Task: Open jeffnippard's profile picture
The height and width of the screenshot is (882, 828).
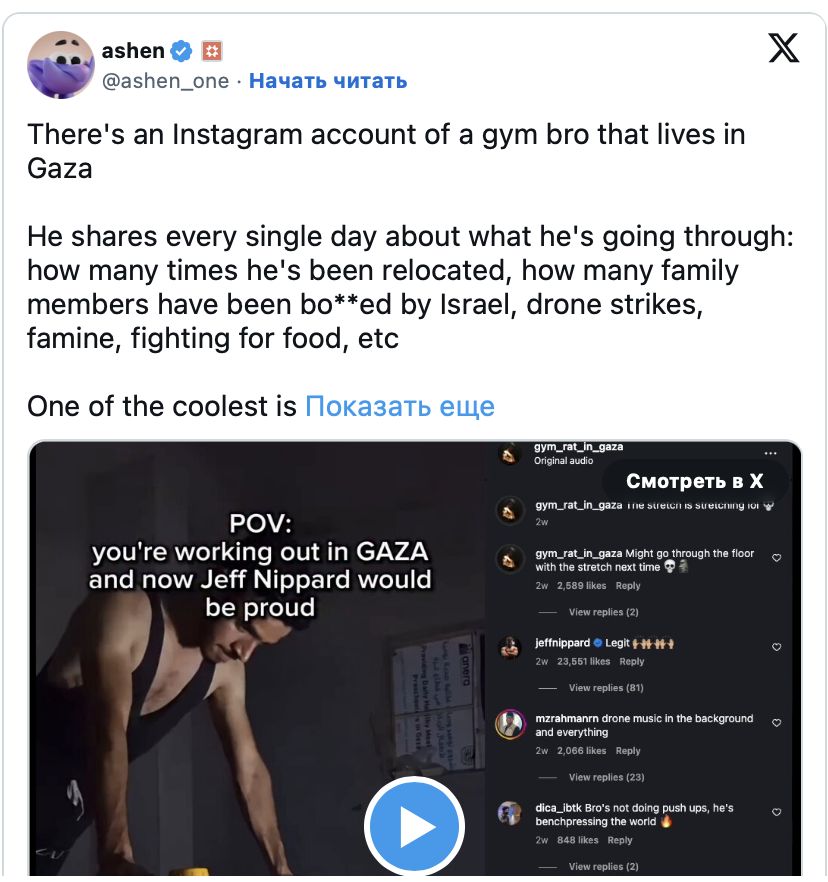Action: tap(511, 648)
